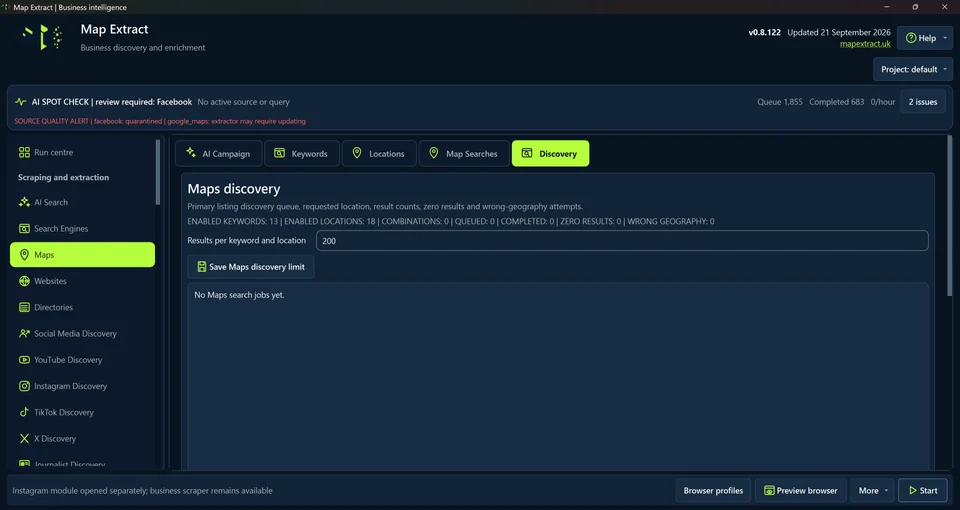The width and height of the screenshot is (960, 510).
Task: Open Maps in the sidebar
Action: tap(82, 255)
